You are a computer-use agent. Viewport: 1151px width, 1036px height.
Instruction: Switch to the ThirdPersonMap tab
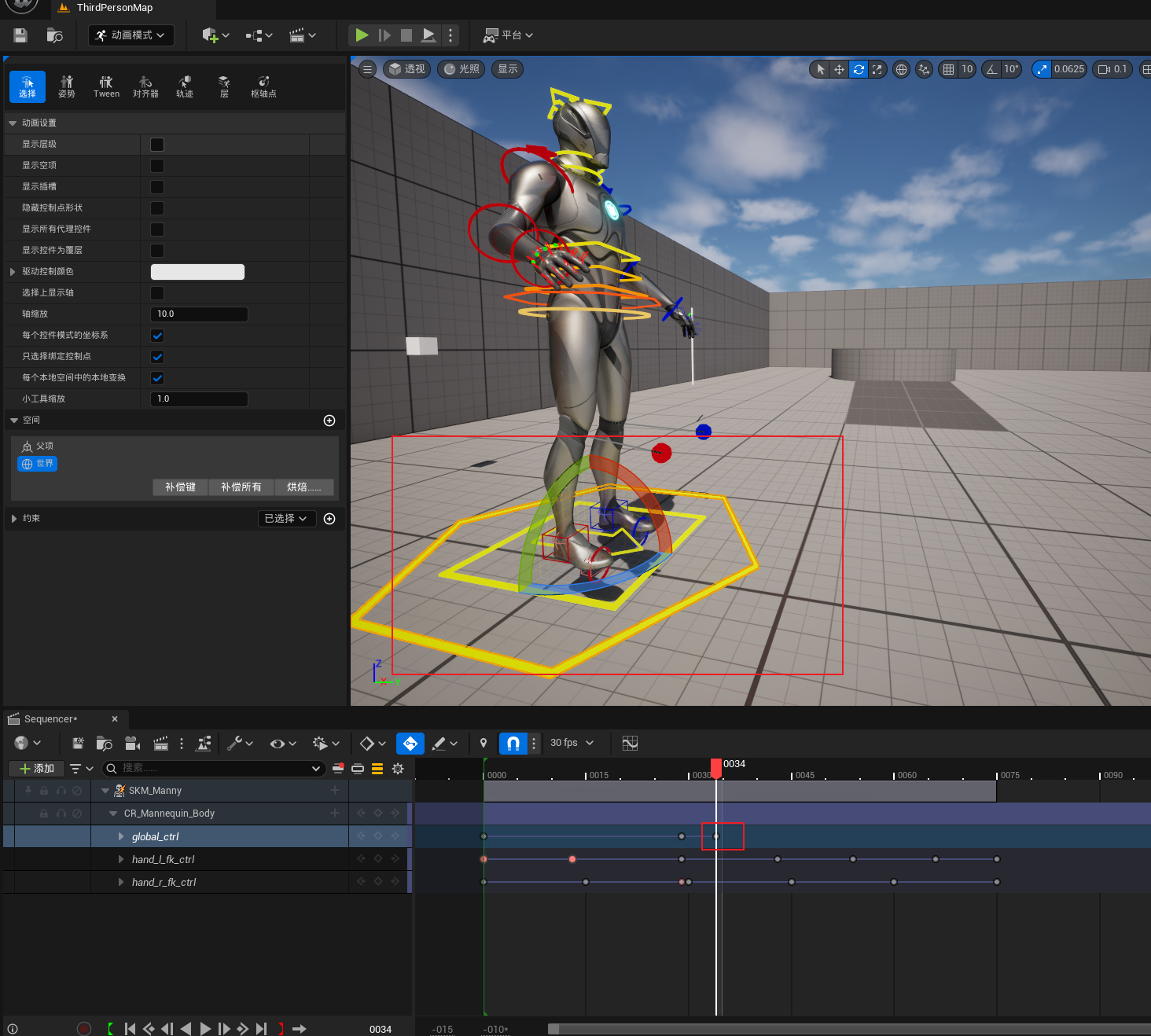(115, 8)
